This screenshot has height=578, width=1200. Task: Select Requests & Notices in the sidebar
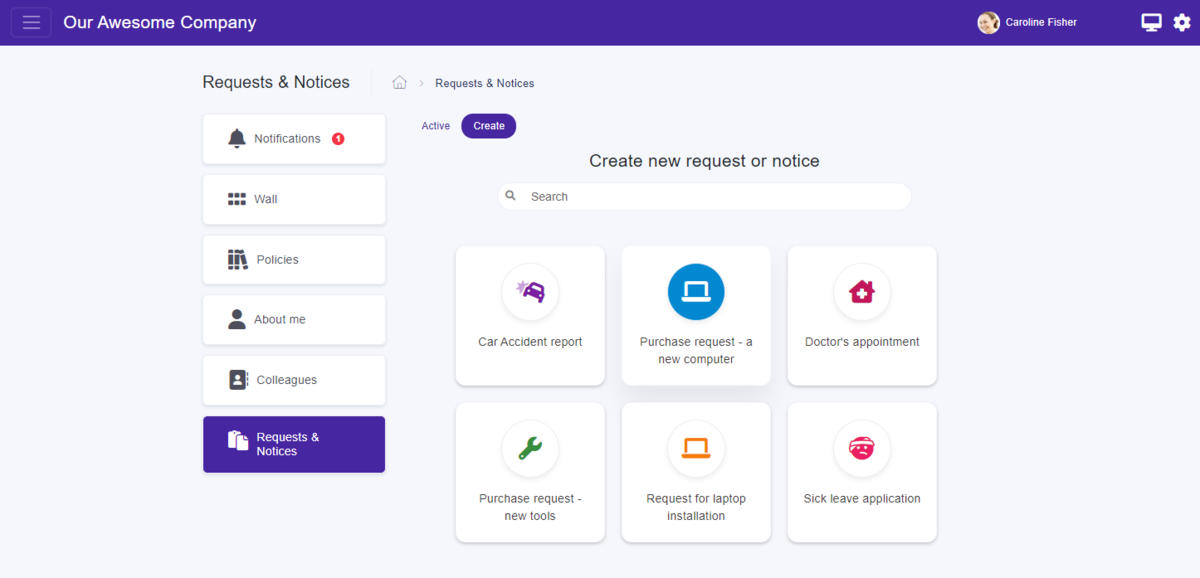[294, 444]
